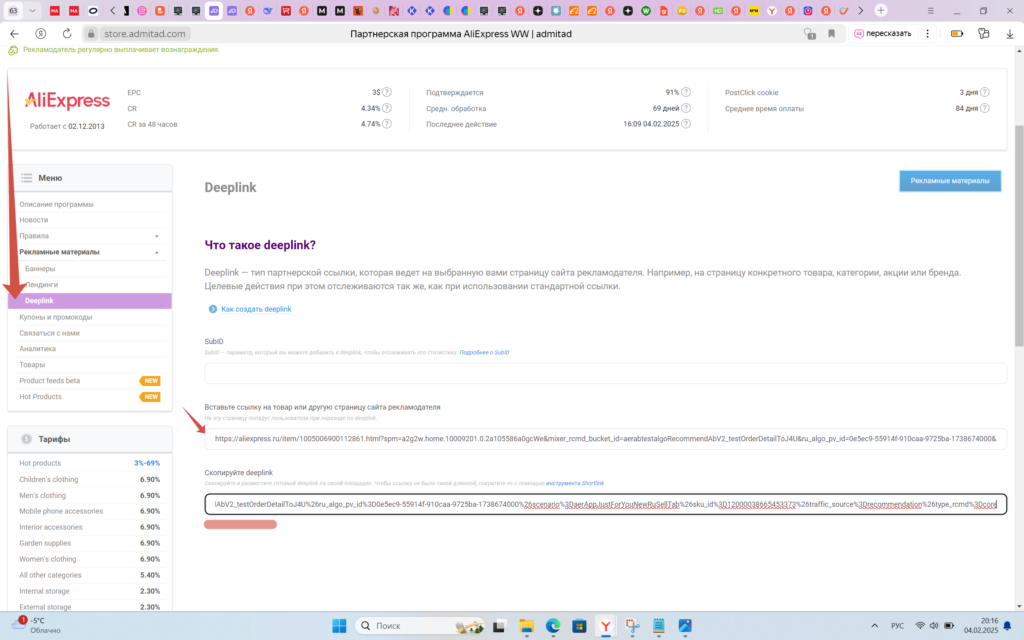
Task: Open Связаться с нами in the menu
Action: point(49,333)
